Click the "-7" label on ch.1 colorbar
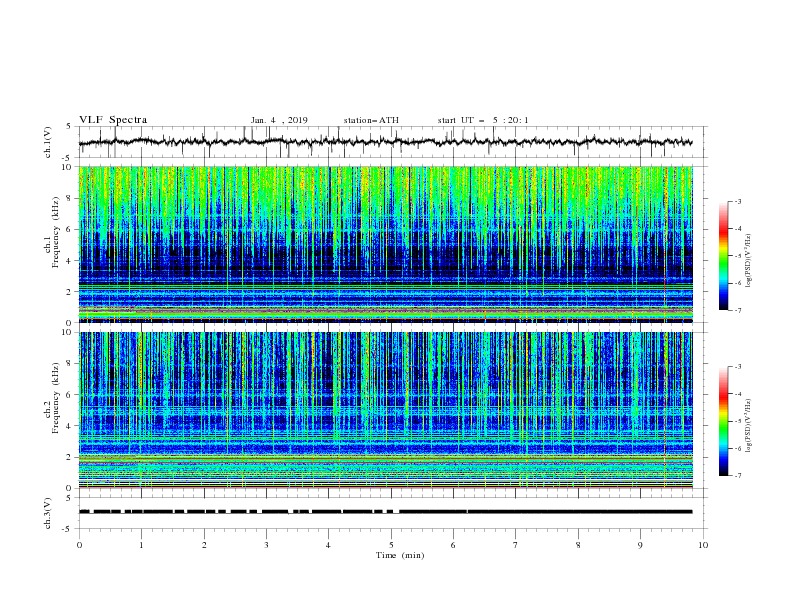792x612 pixels. (737, 310)
